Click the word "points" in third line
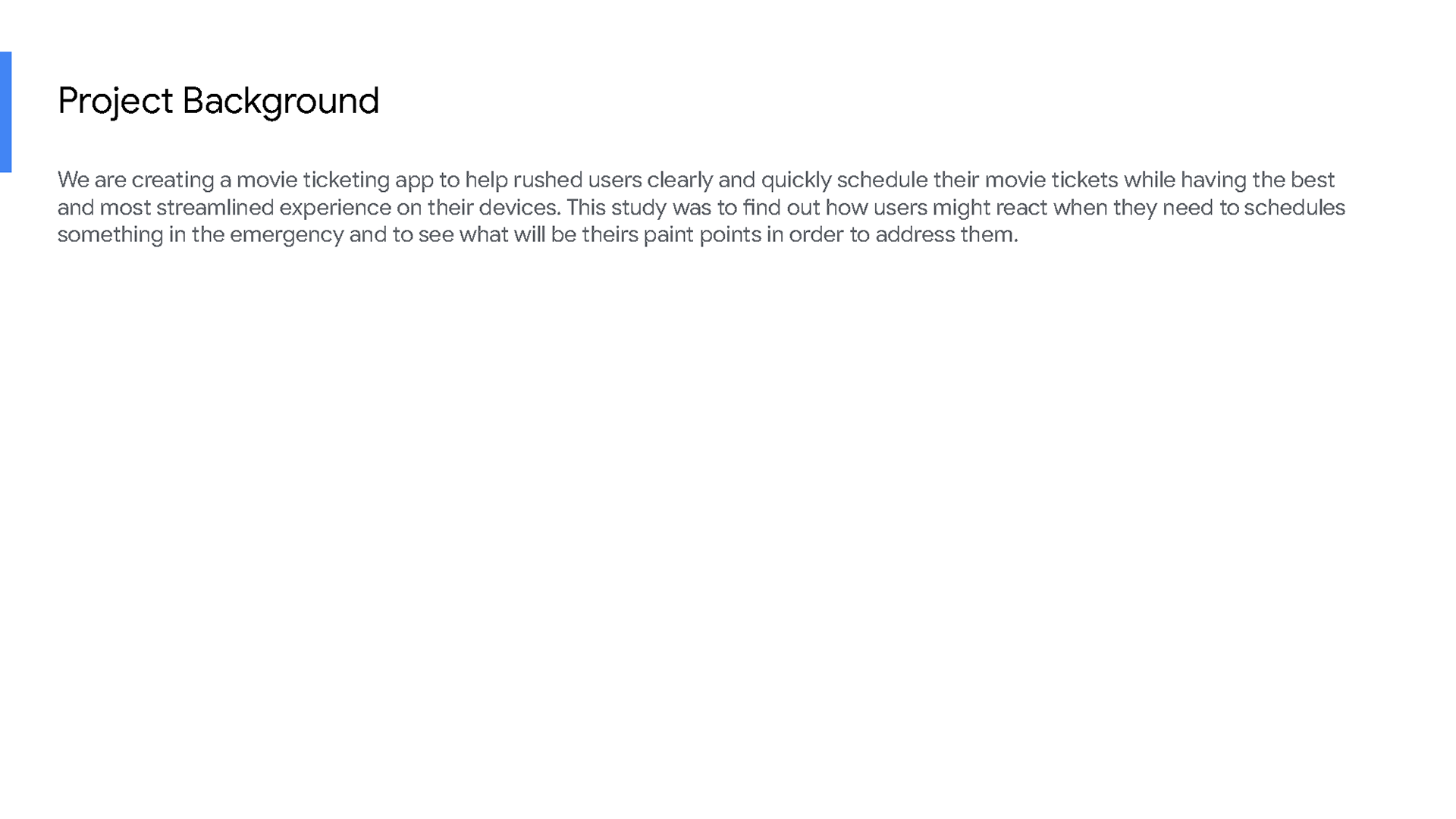1456x819 pixels. tap(730, 234)
